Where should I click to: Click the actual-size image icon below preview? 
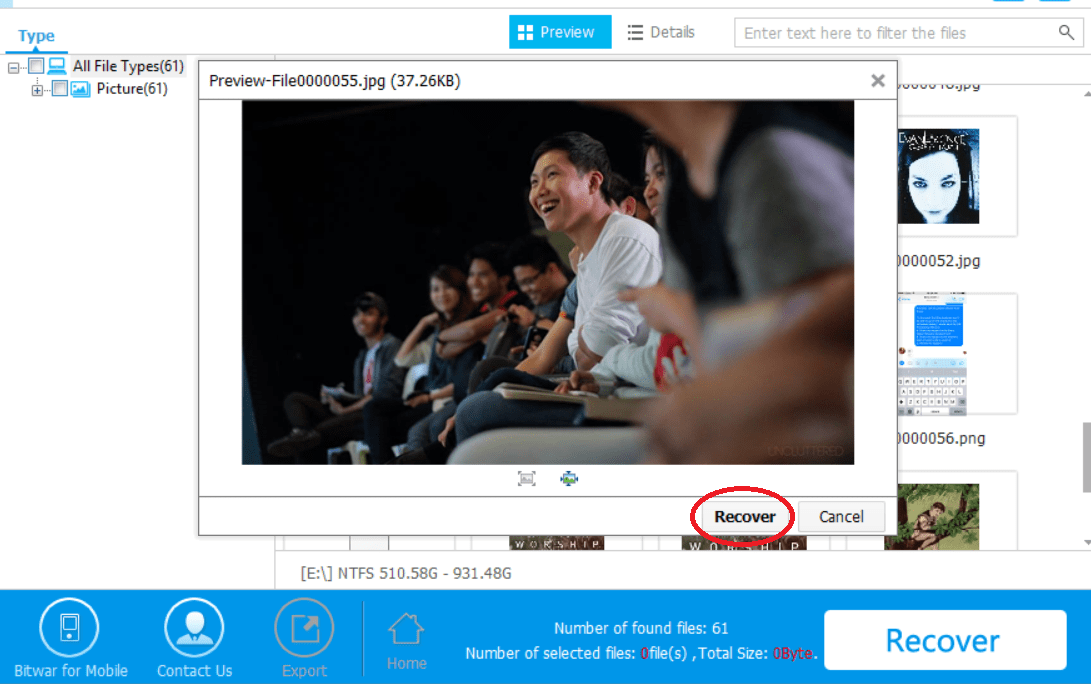coord(527,479)
